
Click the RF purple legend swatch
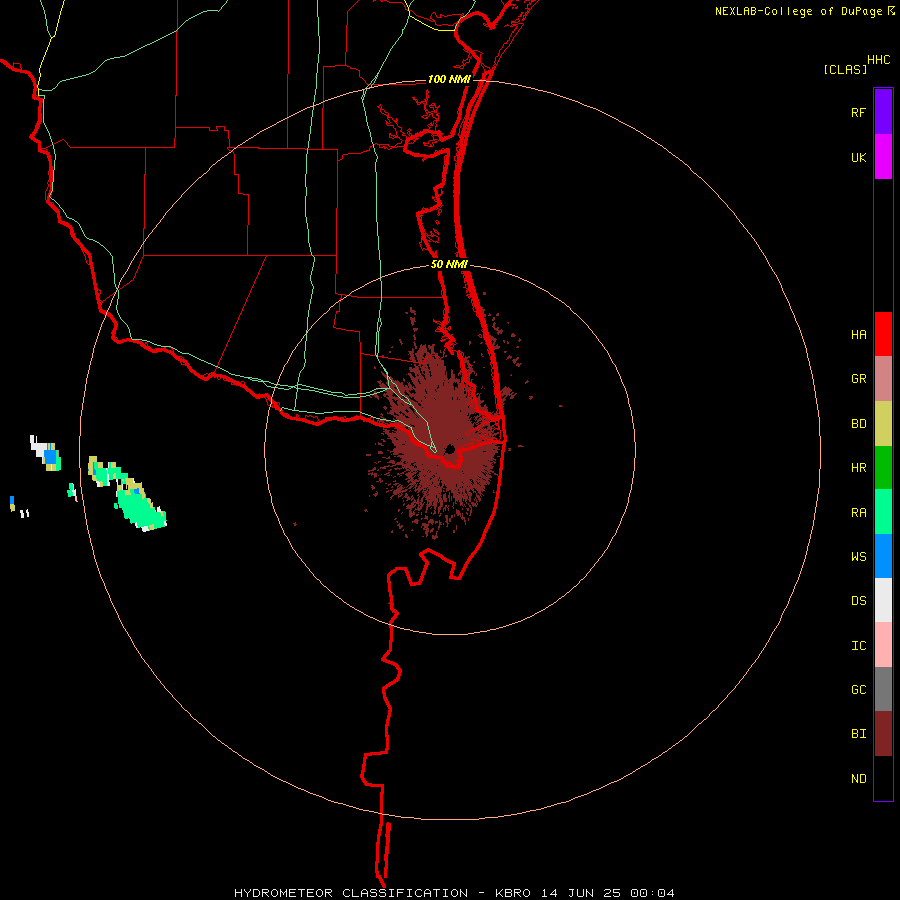coord(883,112)
